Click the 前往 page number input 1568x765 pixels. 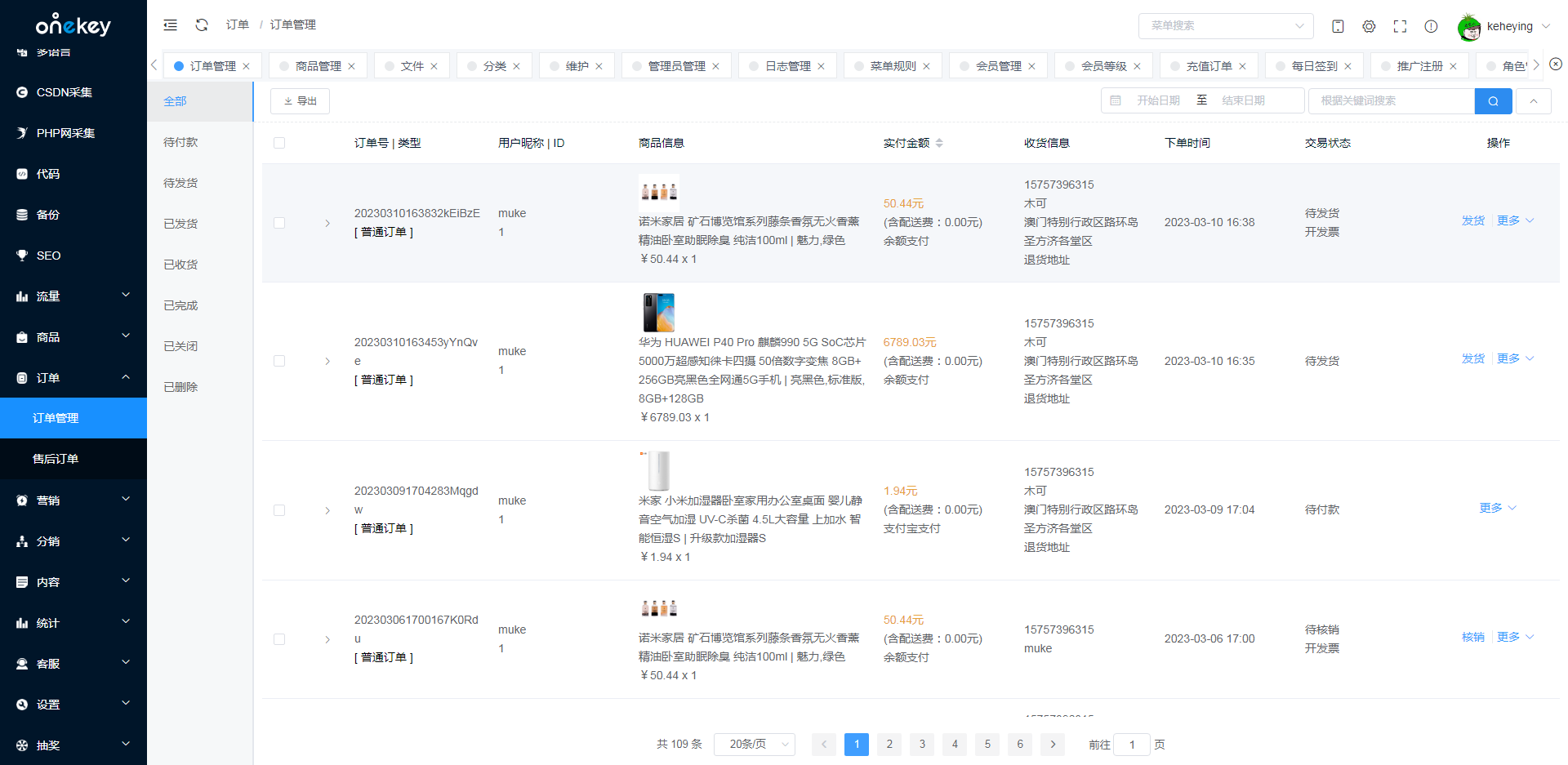click(1132, 745)
